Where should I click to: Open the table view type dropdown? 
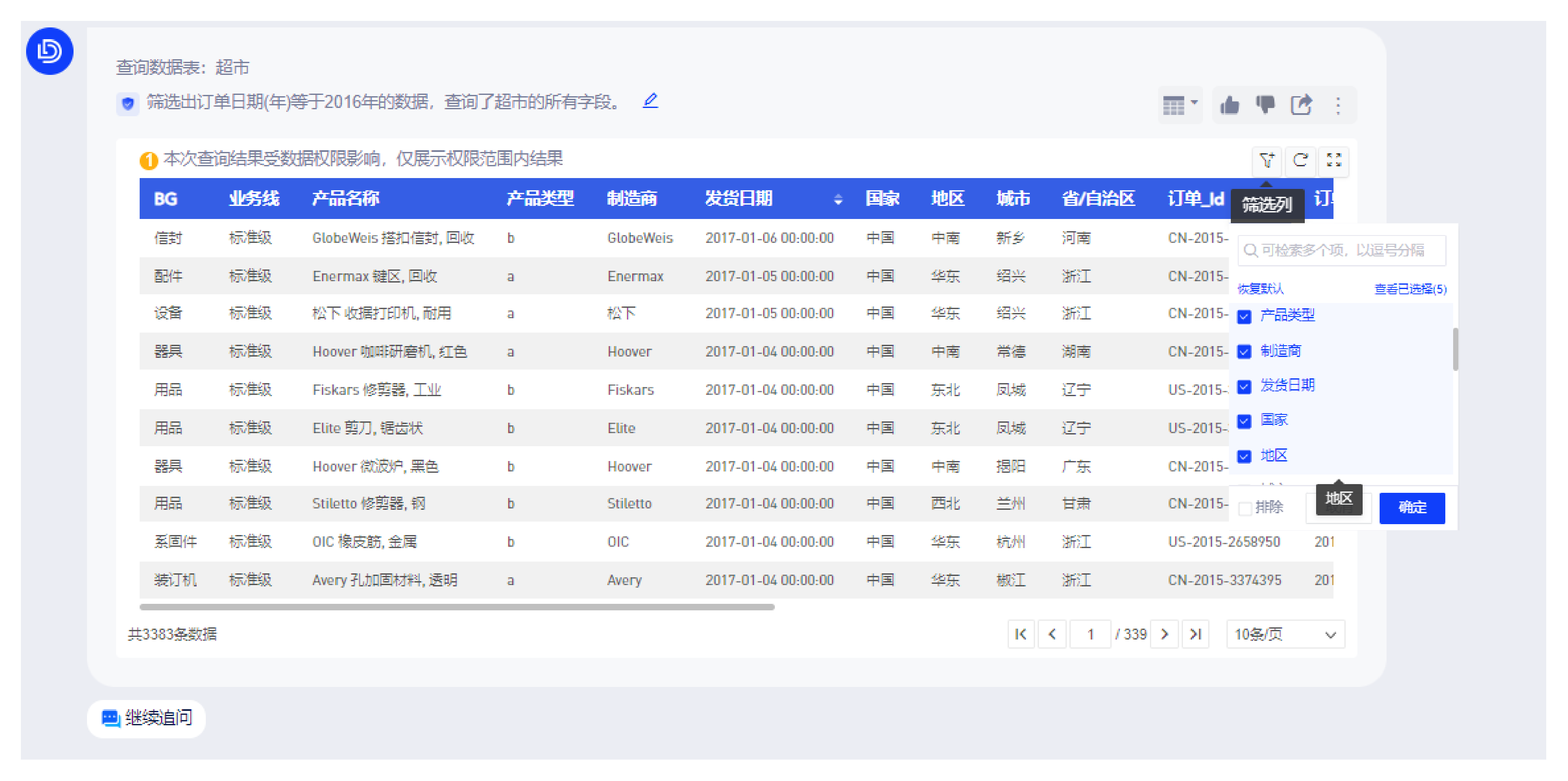coord(1179,105)
